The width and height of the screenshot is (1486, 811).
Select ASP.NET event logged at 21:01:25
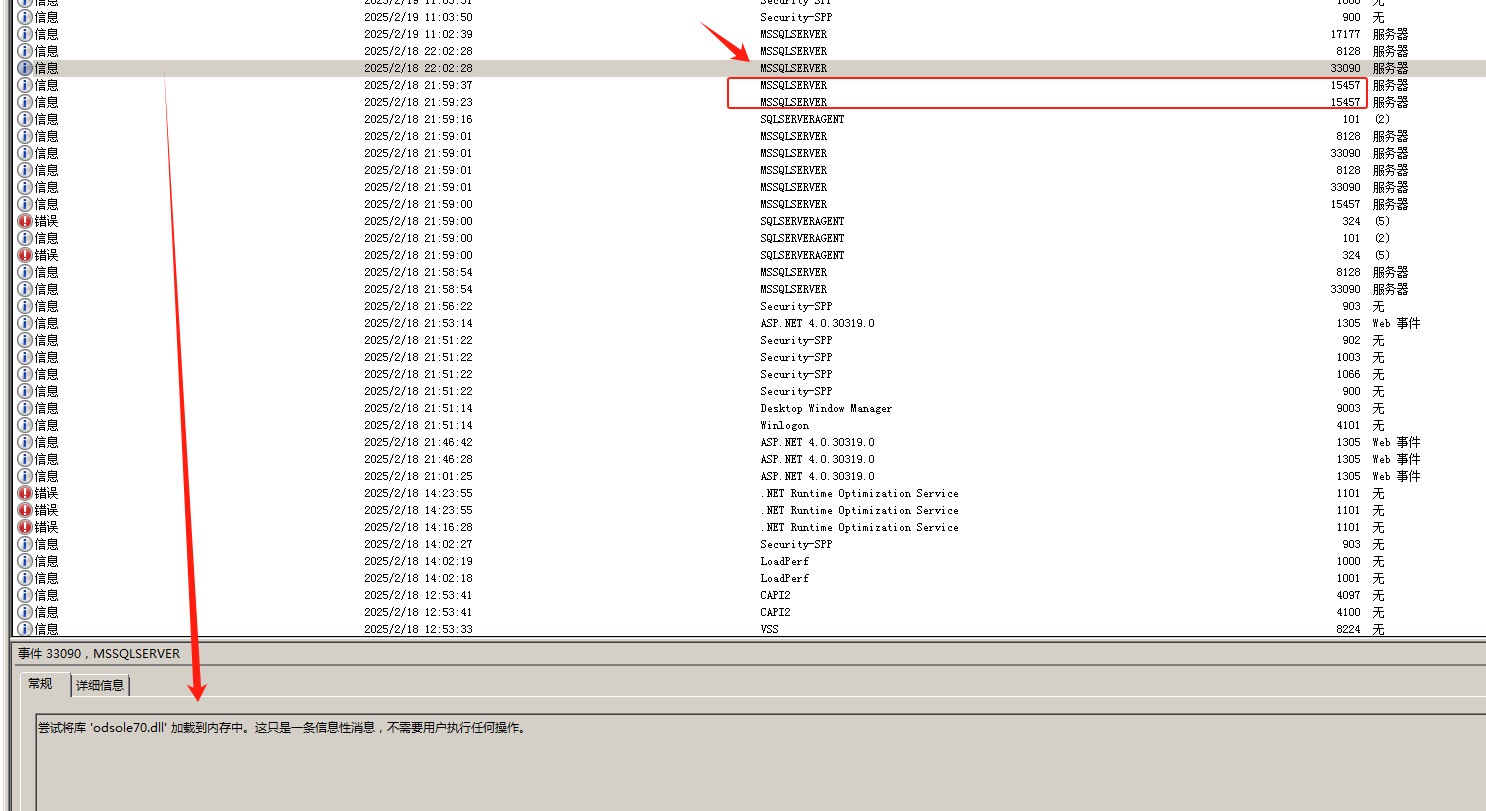tap(817, 476)
